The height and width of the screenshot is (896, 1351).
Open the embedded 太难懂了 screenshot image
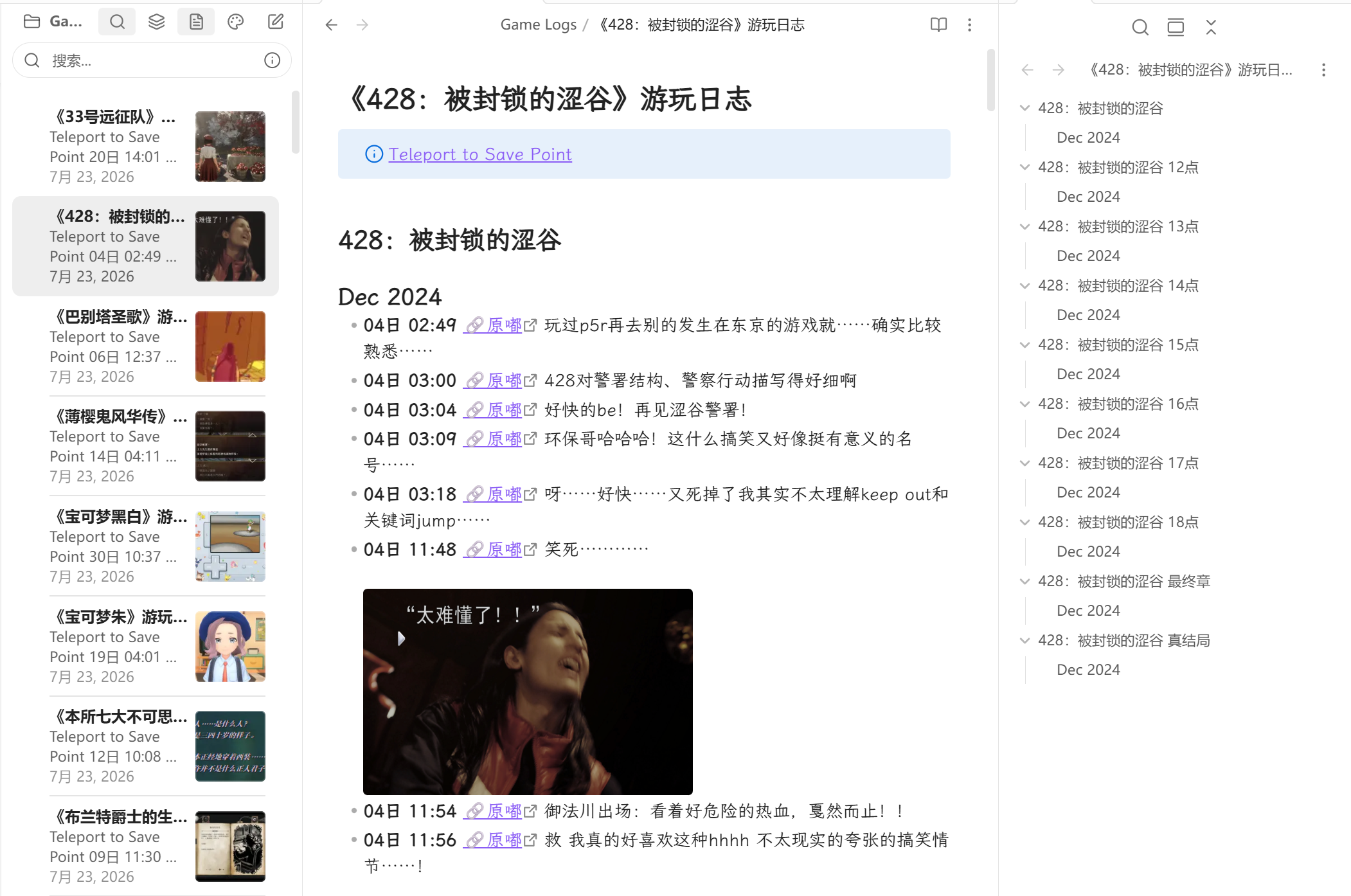click(x=528, y=692)
